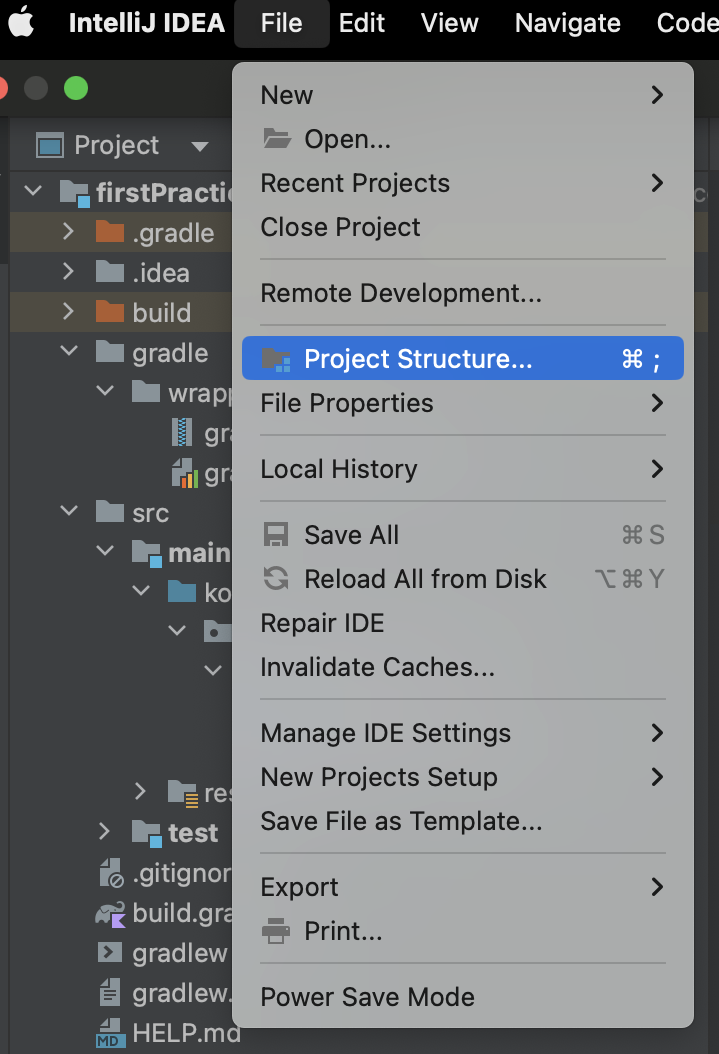
Task: Collapse the firstPractice root node
Action: tap(33, 191)
